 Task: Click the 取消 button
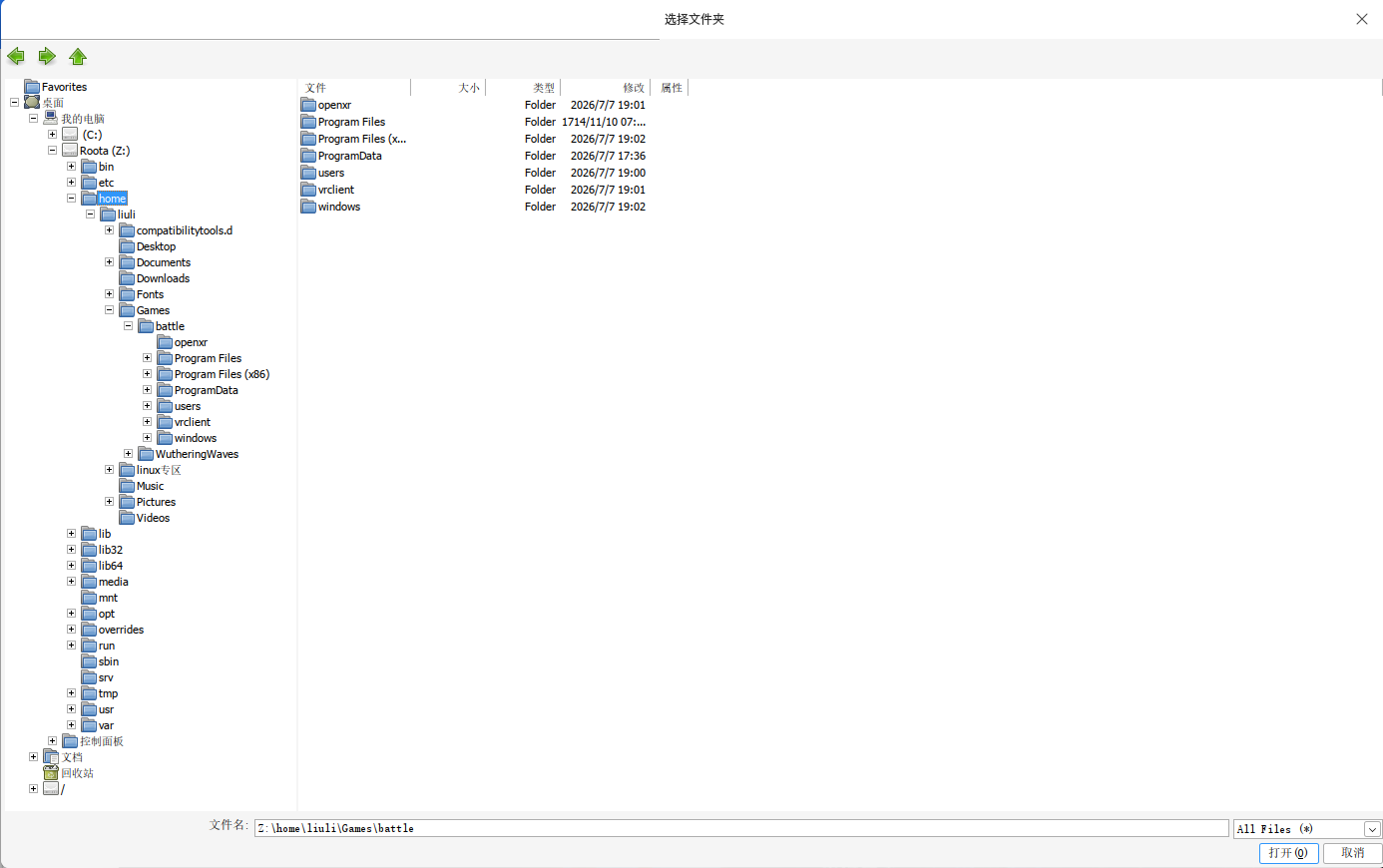click(1353, 853)
